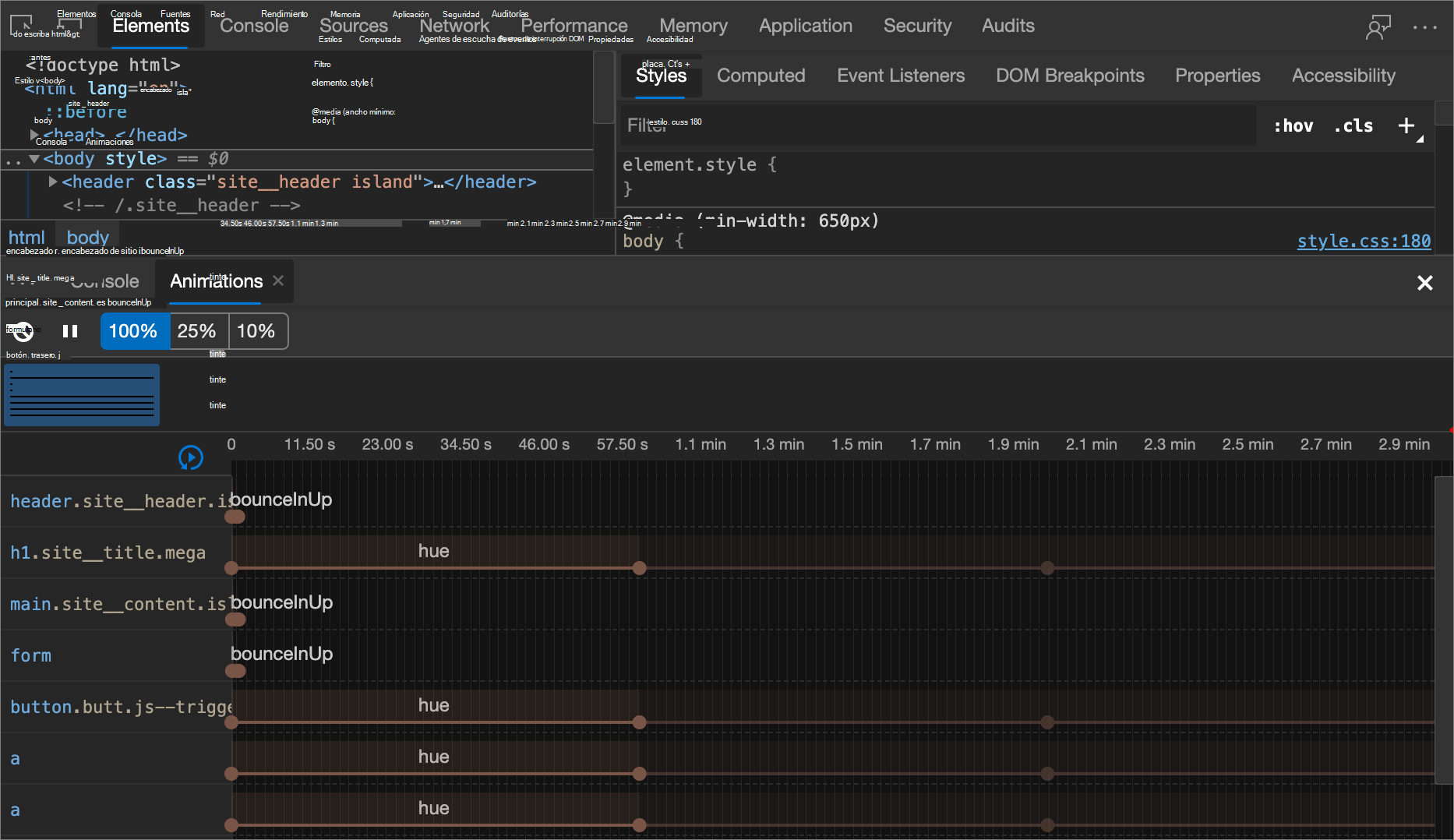Image resolution: width=1454 pixels, height=840 pixels.
Task: Click the clear all animations icon
Action: (x=22, y=331)
